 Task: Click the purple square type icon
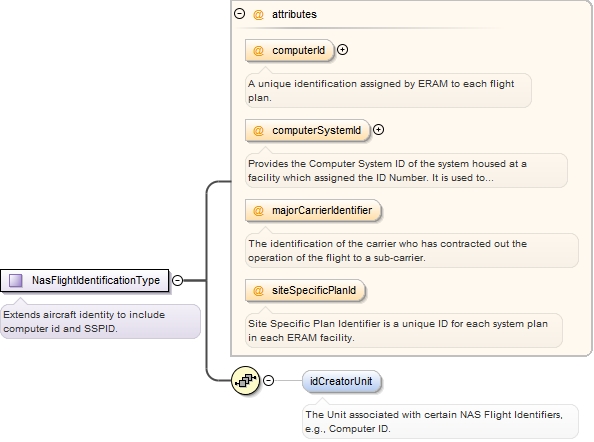pyautogui.click(x=16, y=280)
